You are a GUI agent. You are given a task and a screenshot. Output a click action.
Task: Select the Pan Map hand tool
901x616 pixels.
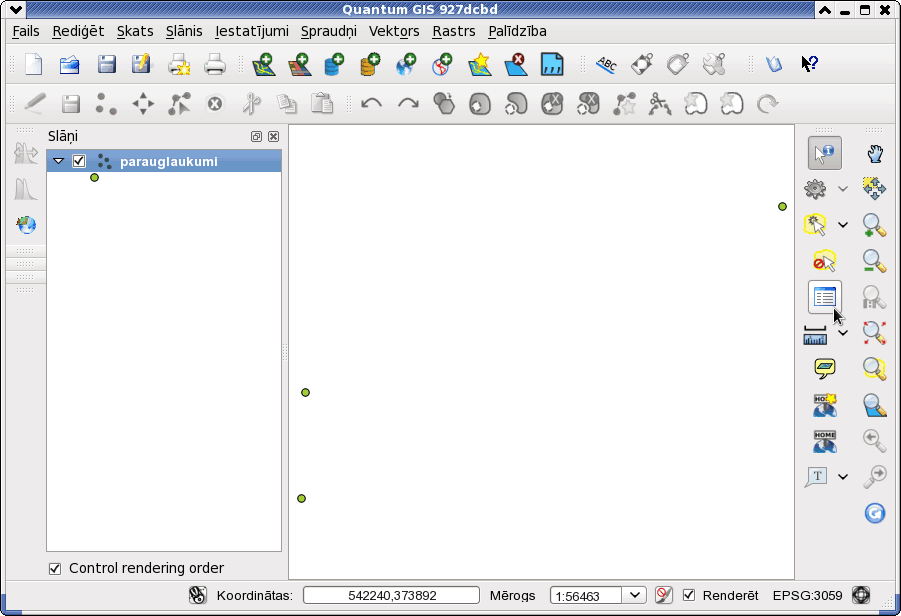[x=875, y=153]
